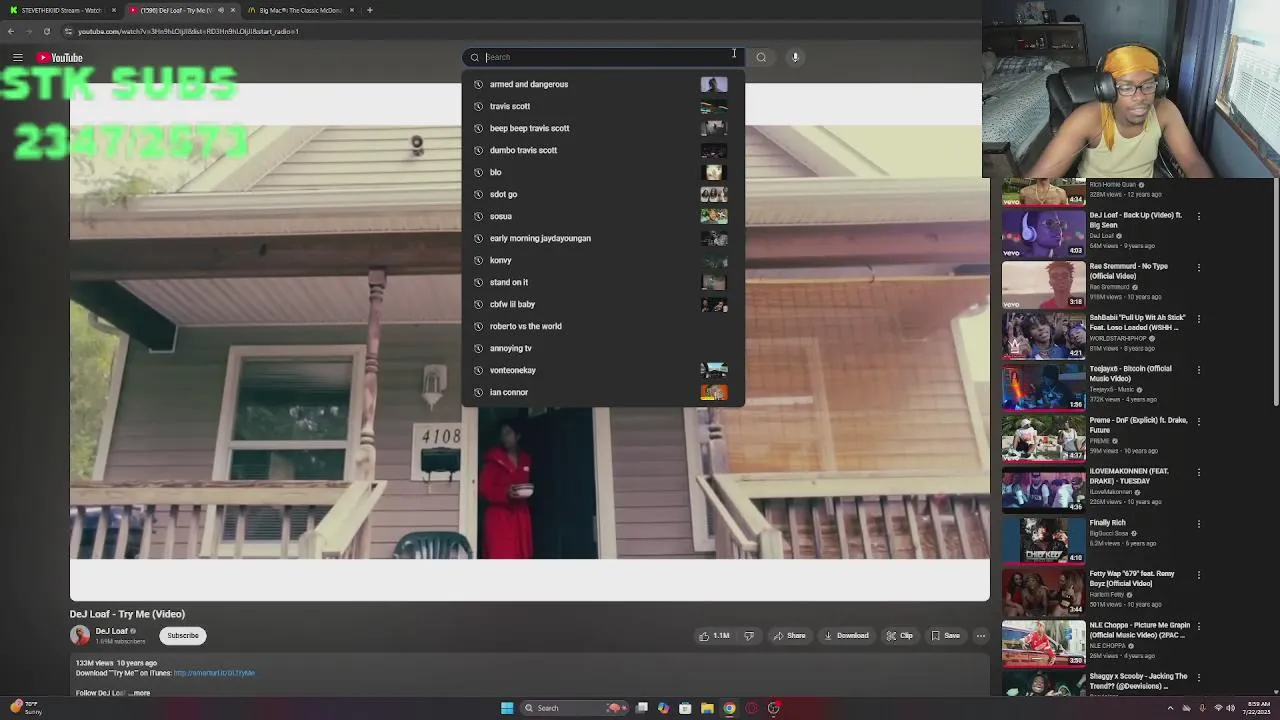Pick 'annoying tv' suggestion

[603, 348]
